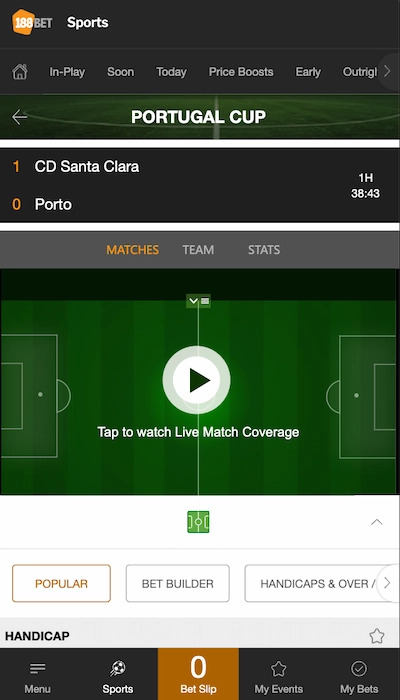Open Sports from bottom bar
Screen dimensions: 400x700
[118, 675]
